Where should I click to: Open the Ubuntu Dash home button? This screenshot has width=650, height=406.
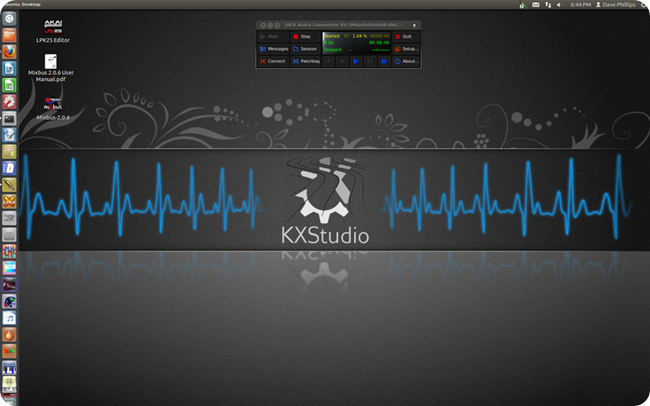(x=9, y=19)
